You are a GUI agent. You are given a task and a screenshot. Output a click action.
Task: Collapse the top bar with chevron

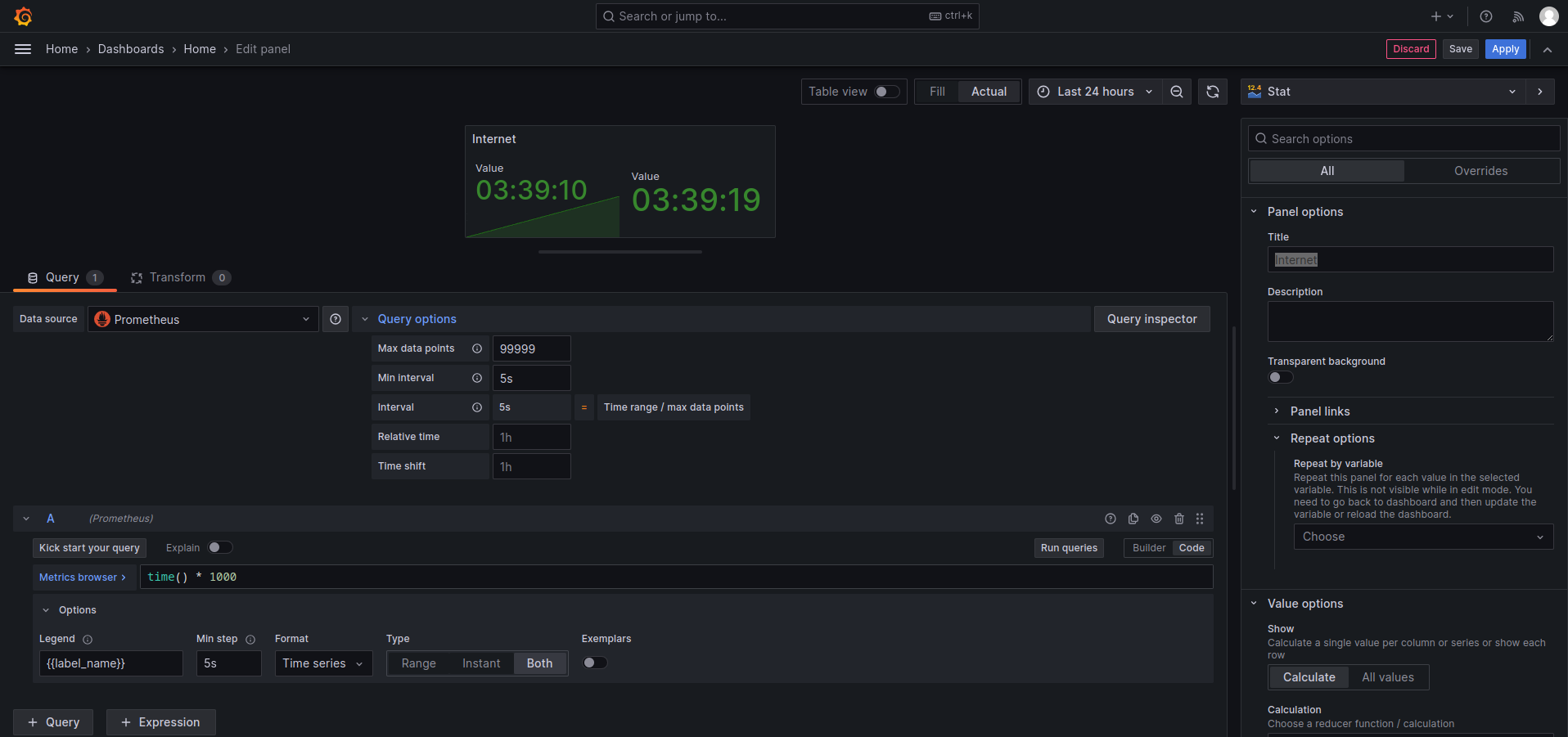(x=1548, y=49)
